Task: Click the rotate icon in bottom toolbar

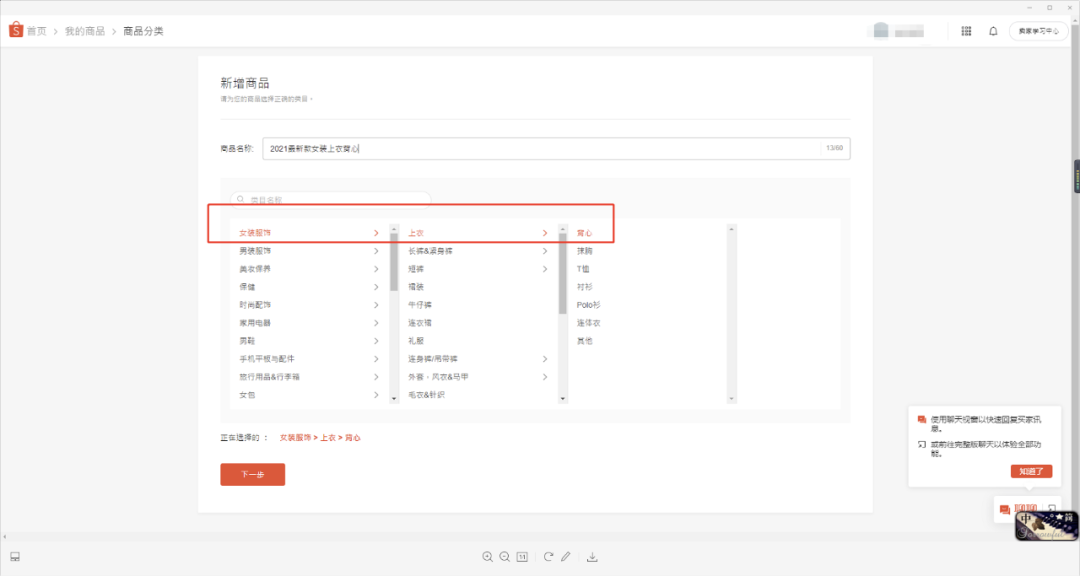Action: [548, 557]
